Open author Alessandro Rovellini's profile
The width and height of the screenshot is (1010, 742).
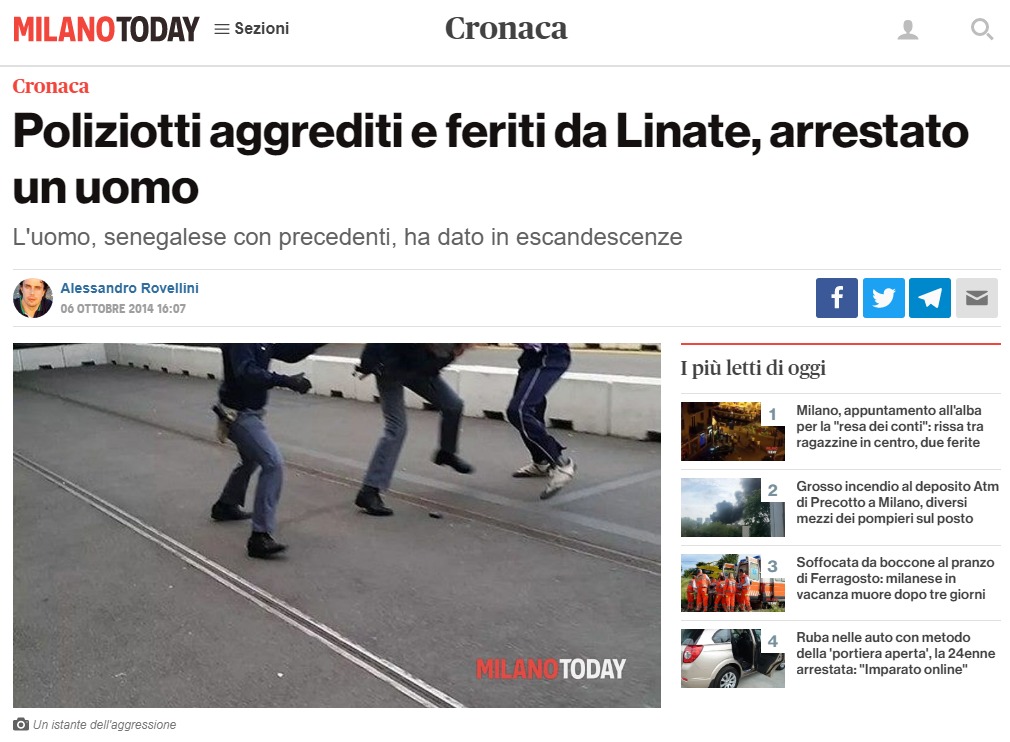click(129, 288)
